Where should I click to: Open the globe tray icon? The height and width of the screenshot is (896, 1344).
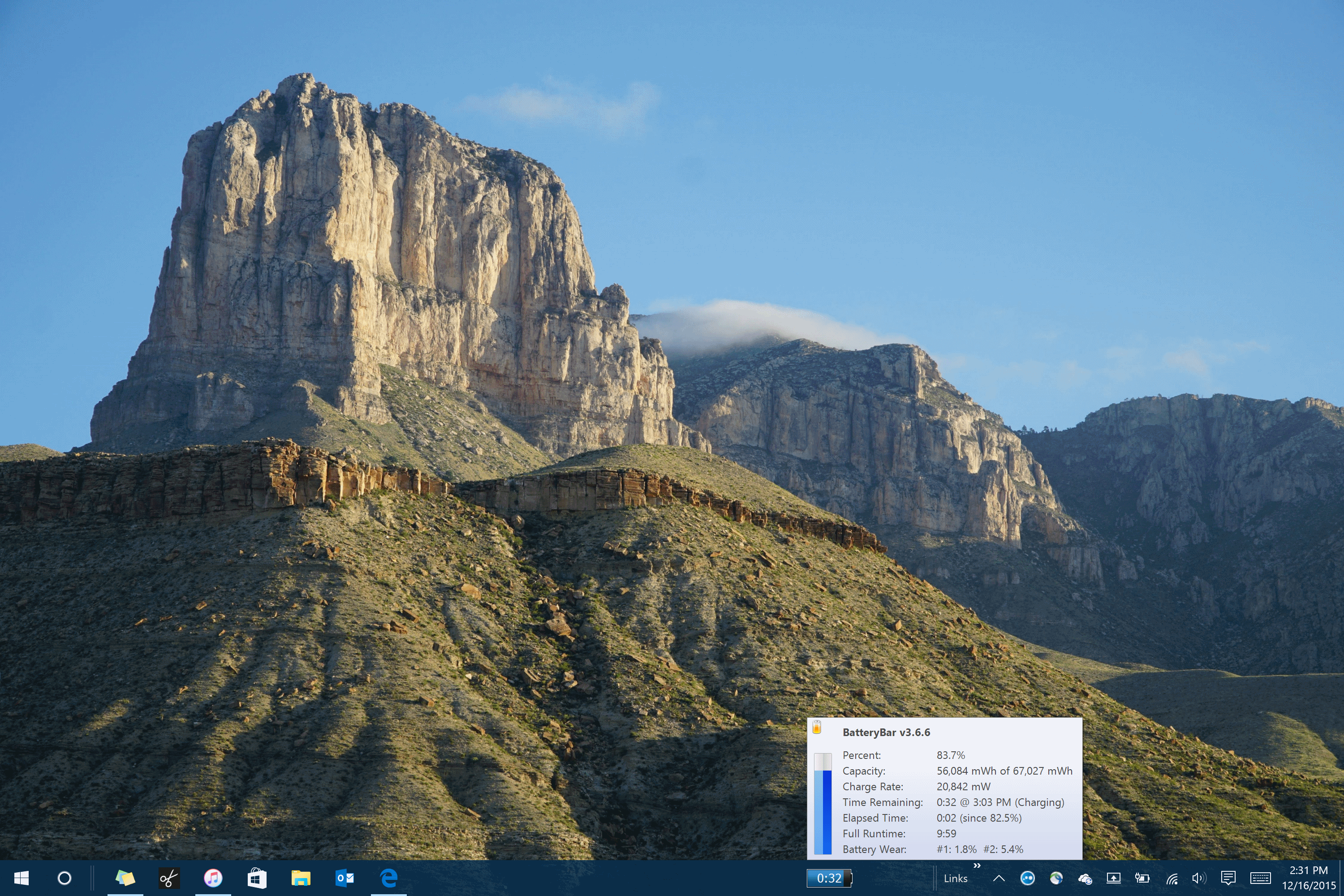click(x=1056, y=878)
